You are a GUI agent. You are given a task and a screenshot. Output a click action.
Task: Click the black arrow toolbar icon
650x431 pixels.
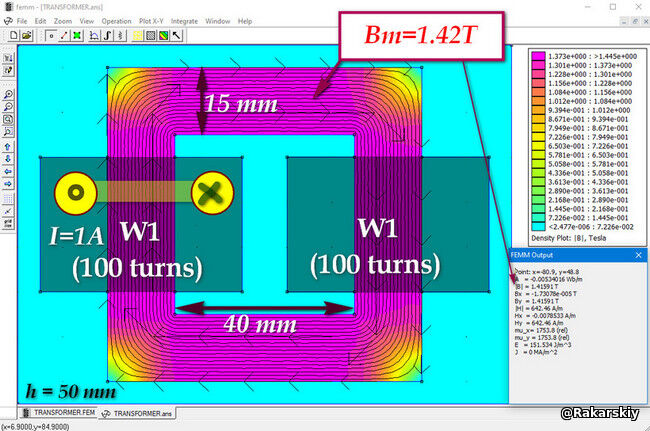(177, 36)
